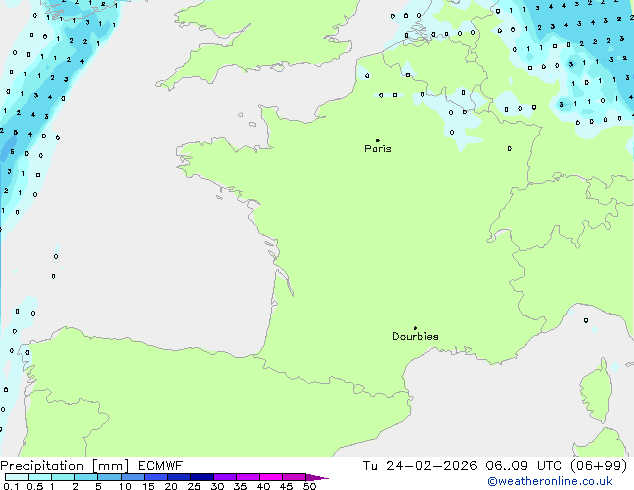This screenshot has height=490, width=634.
Task: Pick the 30–35 mm purple swatch
Action: [x=224, y=477]
